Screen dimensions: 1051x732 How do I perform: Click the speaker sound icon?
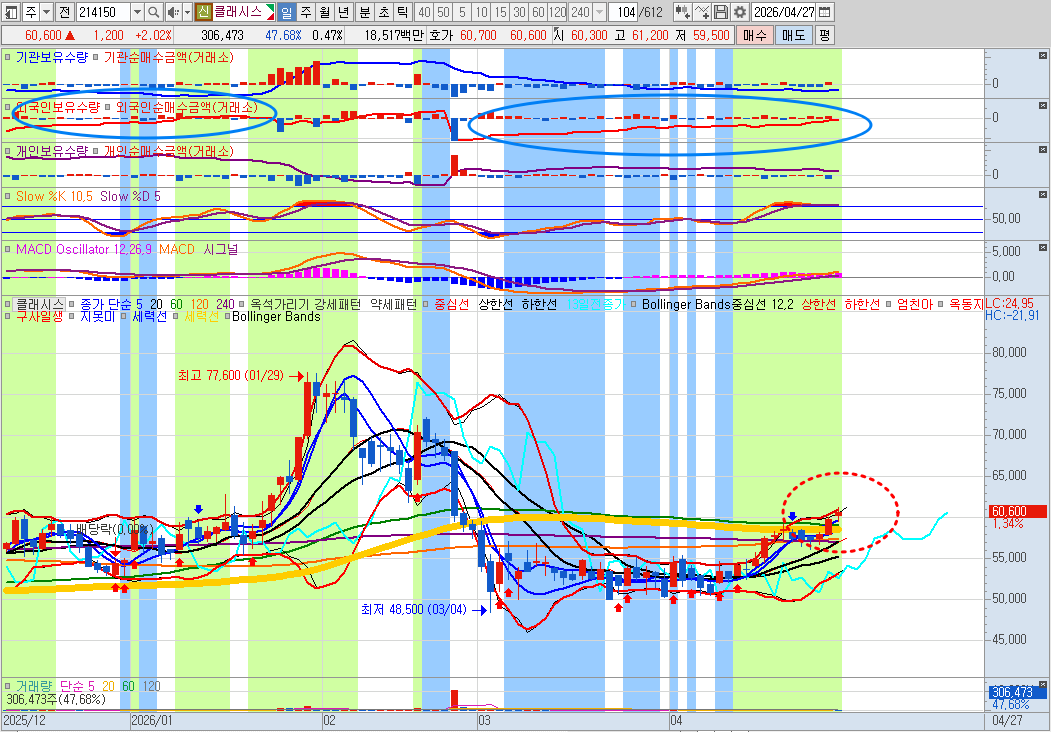point(172,12)
